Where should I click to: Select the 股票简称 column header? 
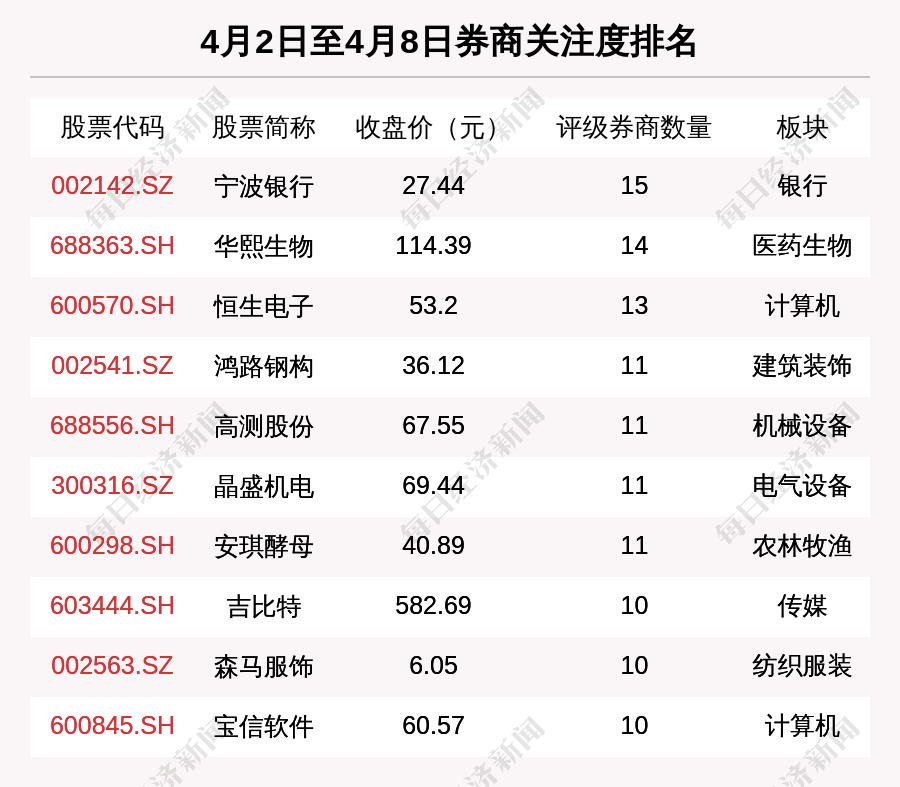[x=263, y=127]
